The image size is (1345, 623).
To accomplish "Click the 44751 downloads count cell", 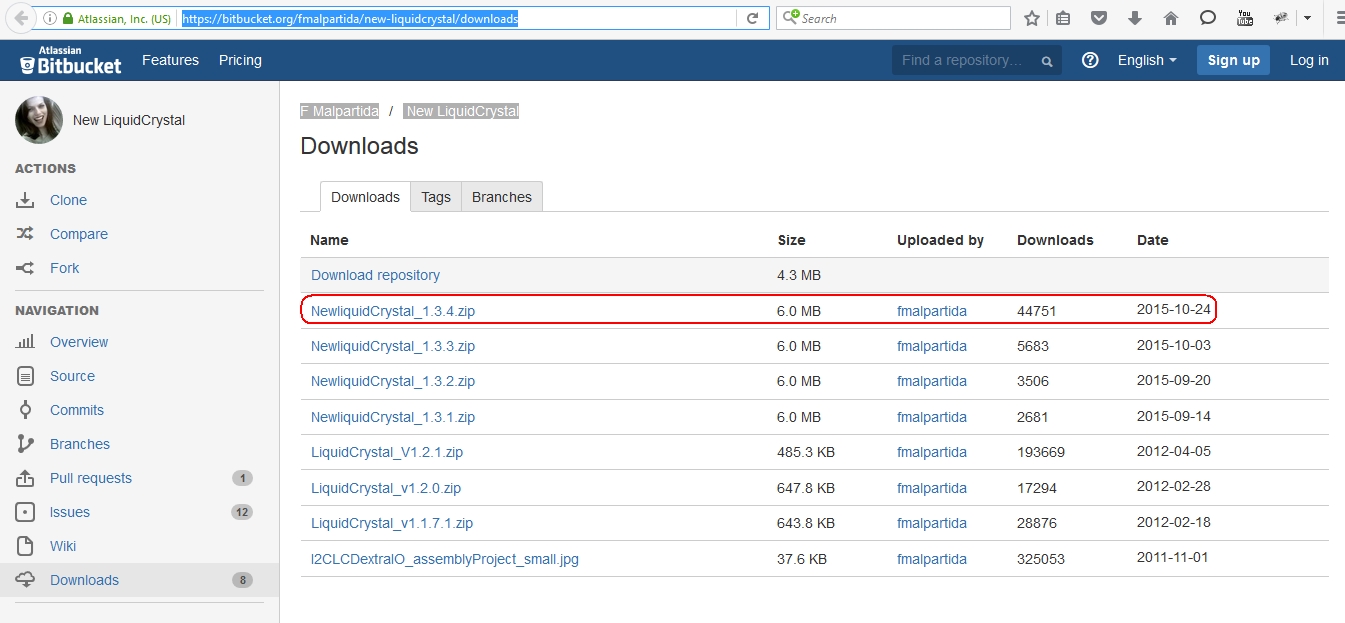I will 1037,311.
